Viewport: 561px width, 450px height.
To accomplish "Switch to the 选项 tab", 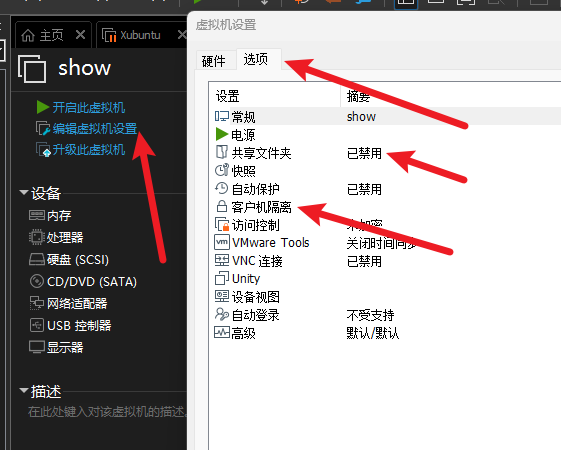I will coord(255,59).
